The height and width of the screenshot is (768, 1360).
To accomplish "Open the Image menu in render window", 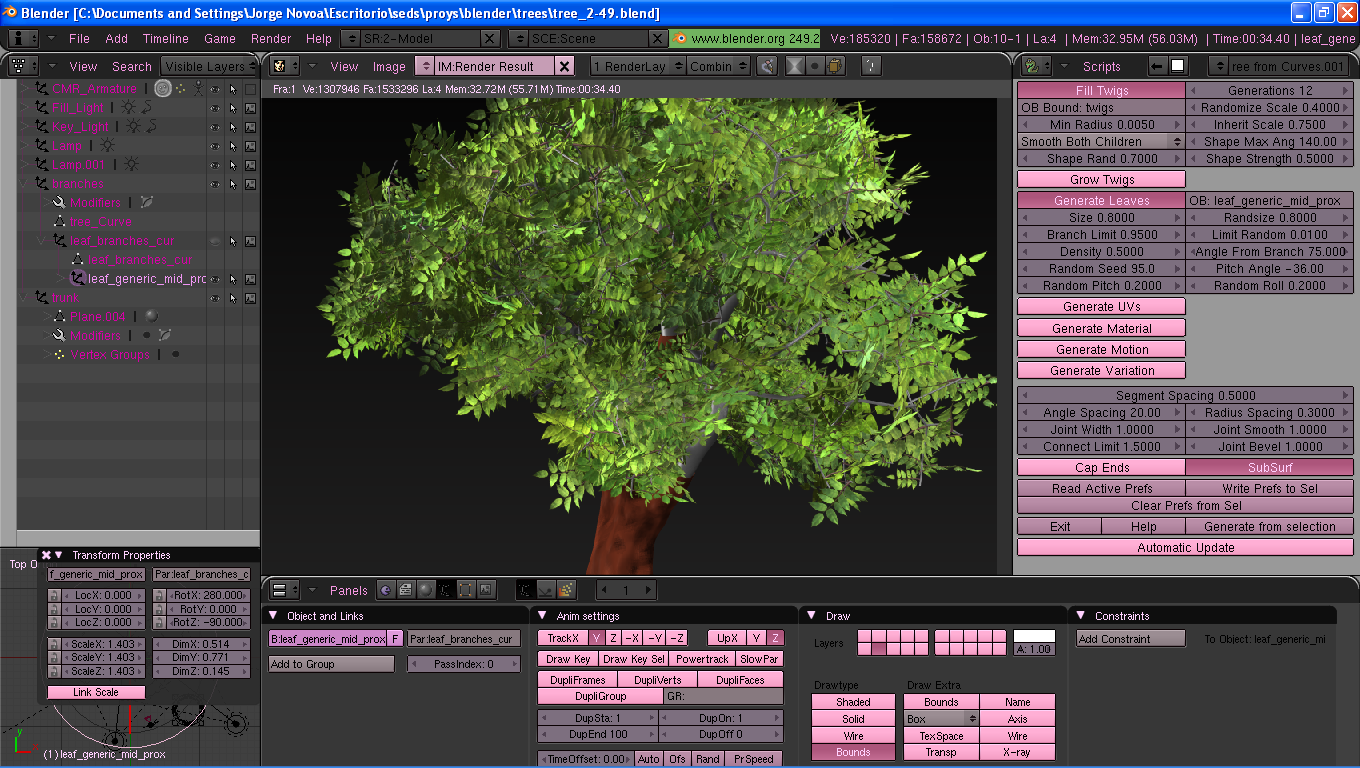I will click(389, 66).
